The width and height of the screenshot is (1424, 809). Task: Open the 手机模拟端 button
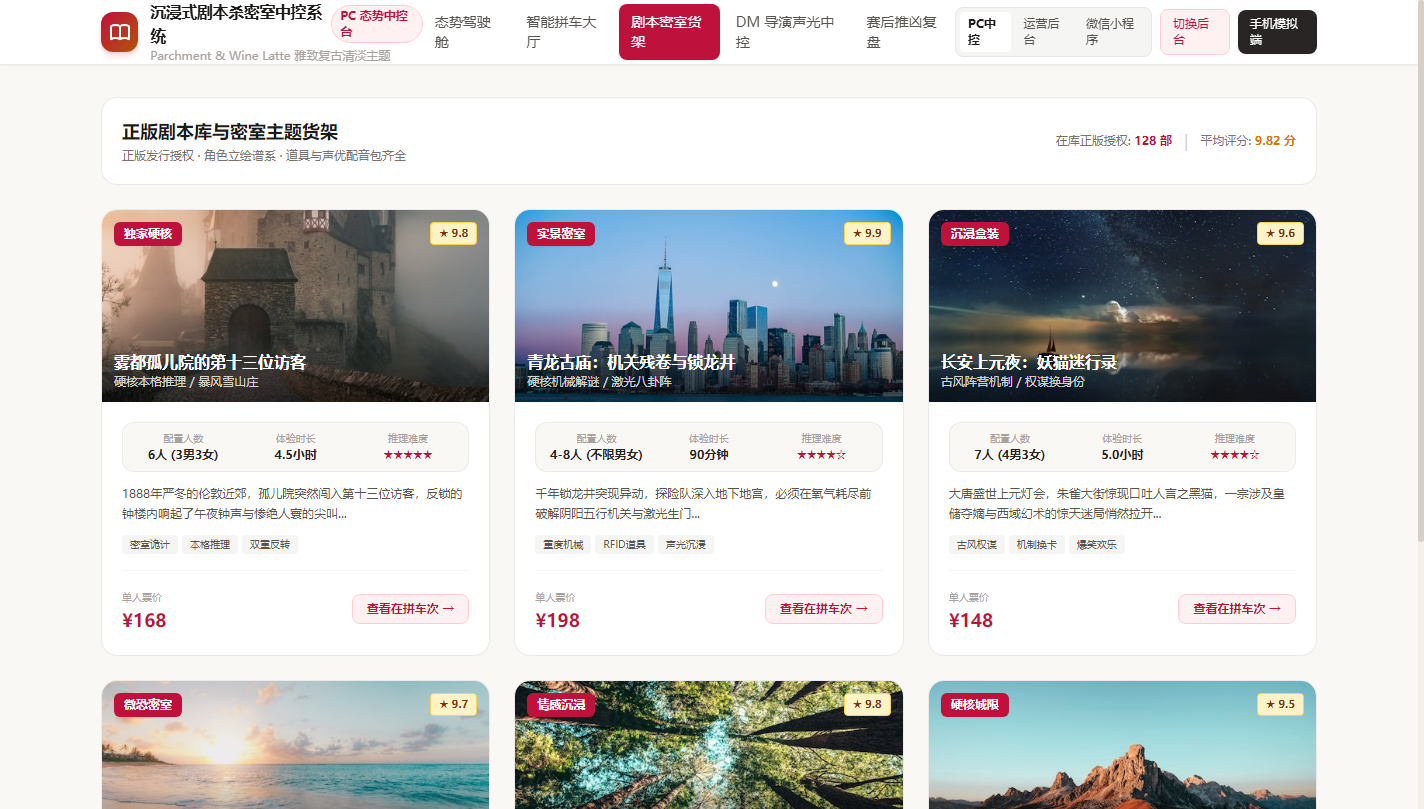click(x=1277, y=32)
